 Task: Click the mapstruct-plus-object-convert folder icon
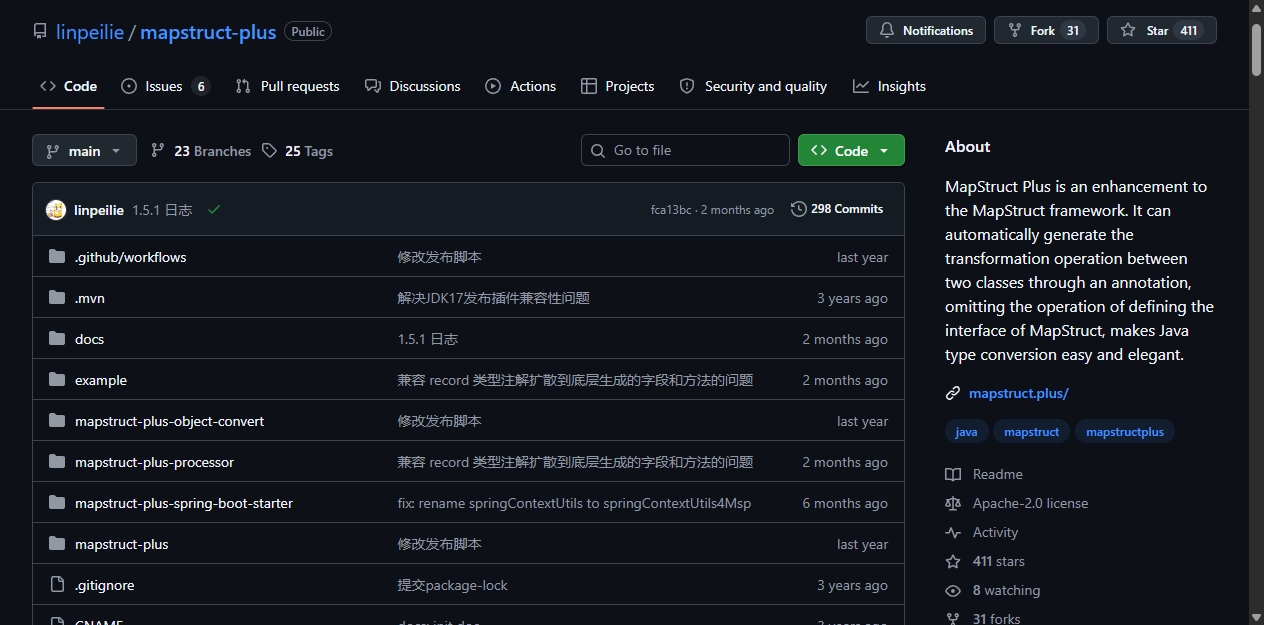57,421
